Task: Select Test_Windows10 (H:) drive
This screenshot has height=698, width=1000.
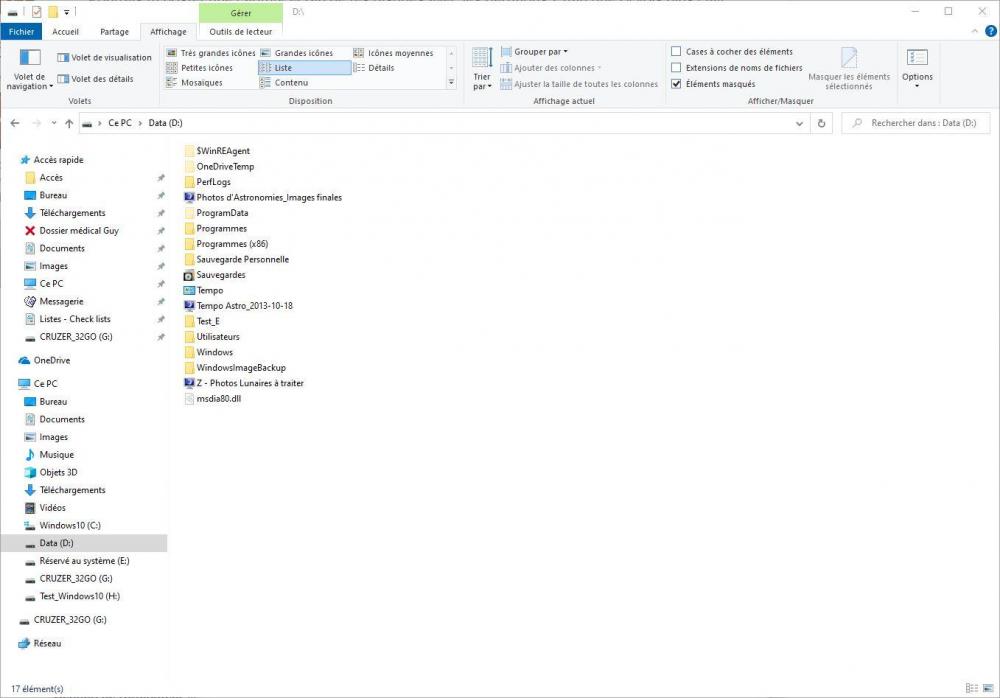Action: tap(72, 597)
